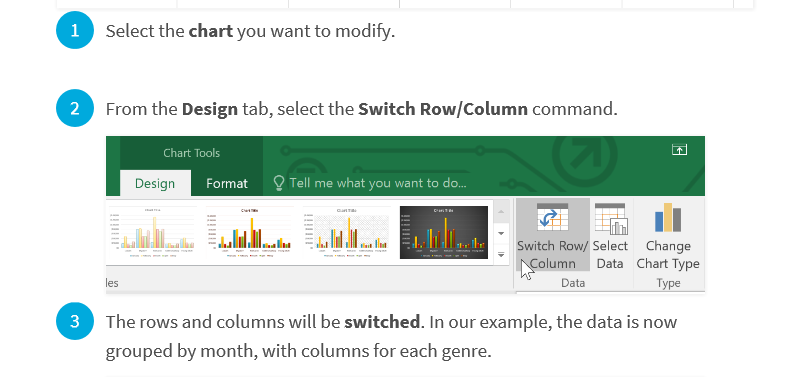Viewport: 797px width, 377px height.
Task: Choose the third patterned chart style thumbnail
Action: tap(346, 232)
